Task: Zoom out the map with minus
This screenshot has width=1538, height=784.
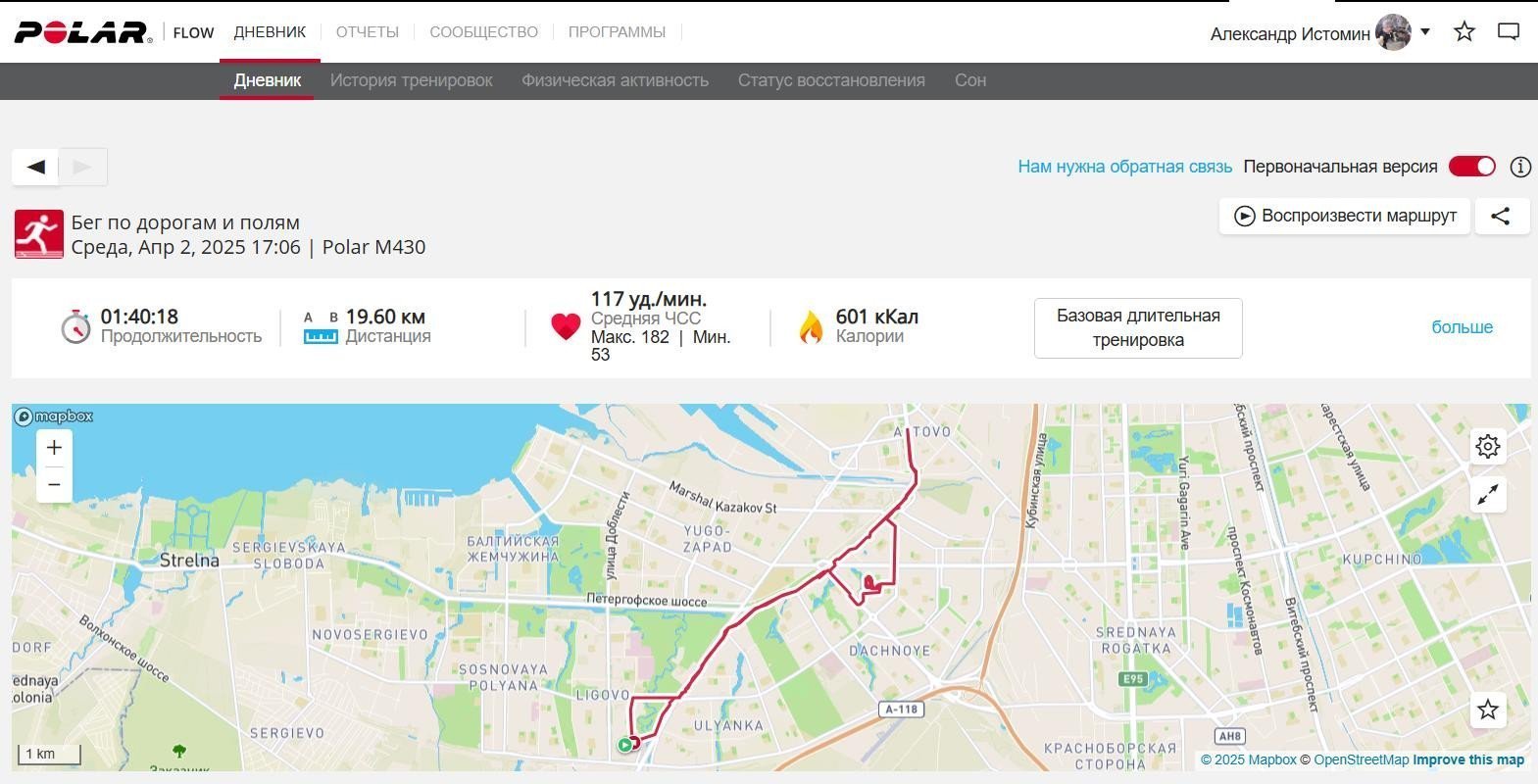Action: 54,484
